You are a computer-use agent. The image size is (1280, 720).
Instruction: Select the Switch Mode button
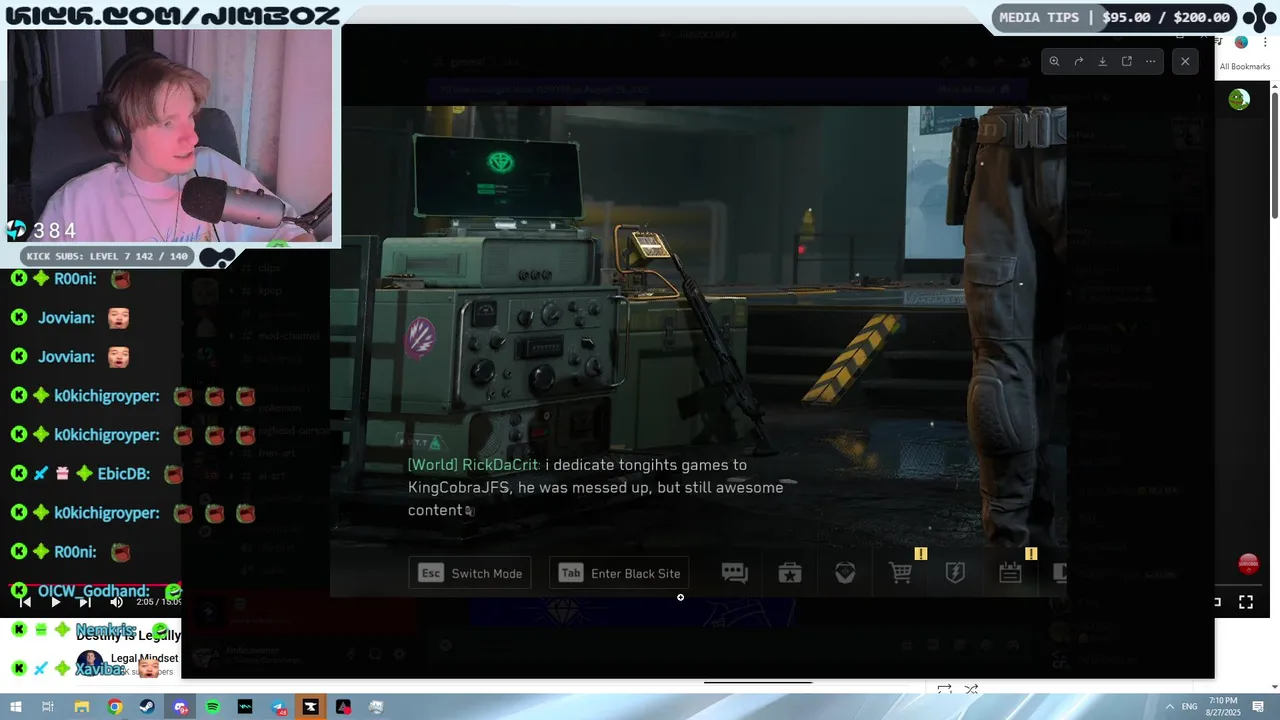[x=470, y=573]
